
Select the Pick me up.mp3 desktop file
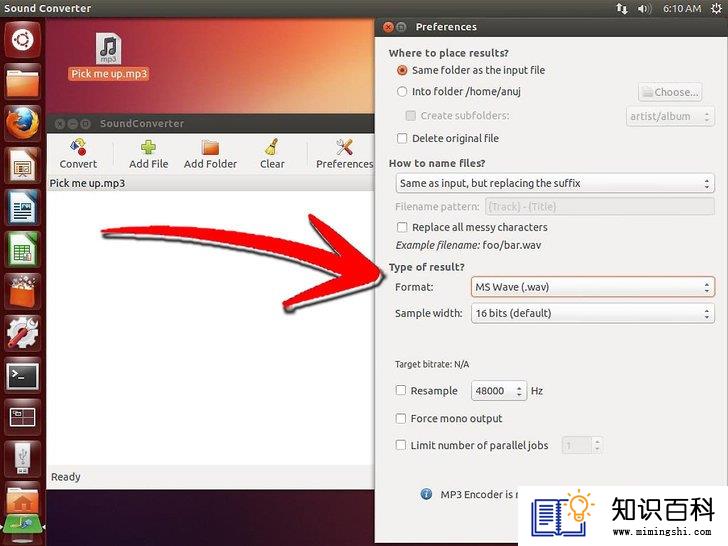(109, 56)
